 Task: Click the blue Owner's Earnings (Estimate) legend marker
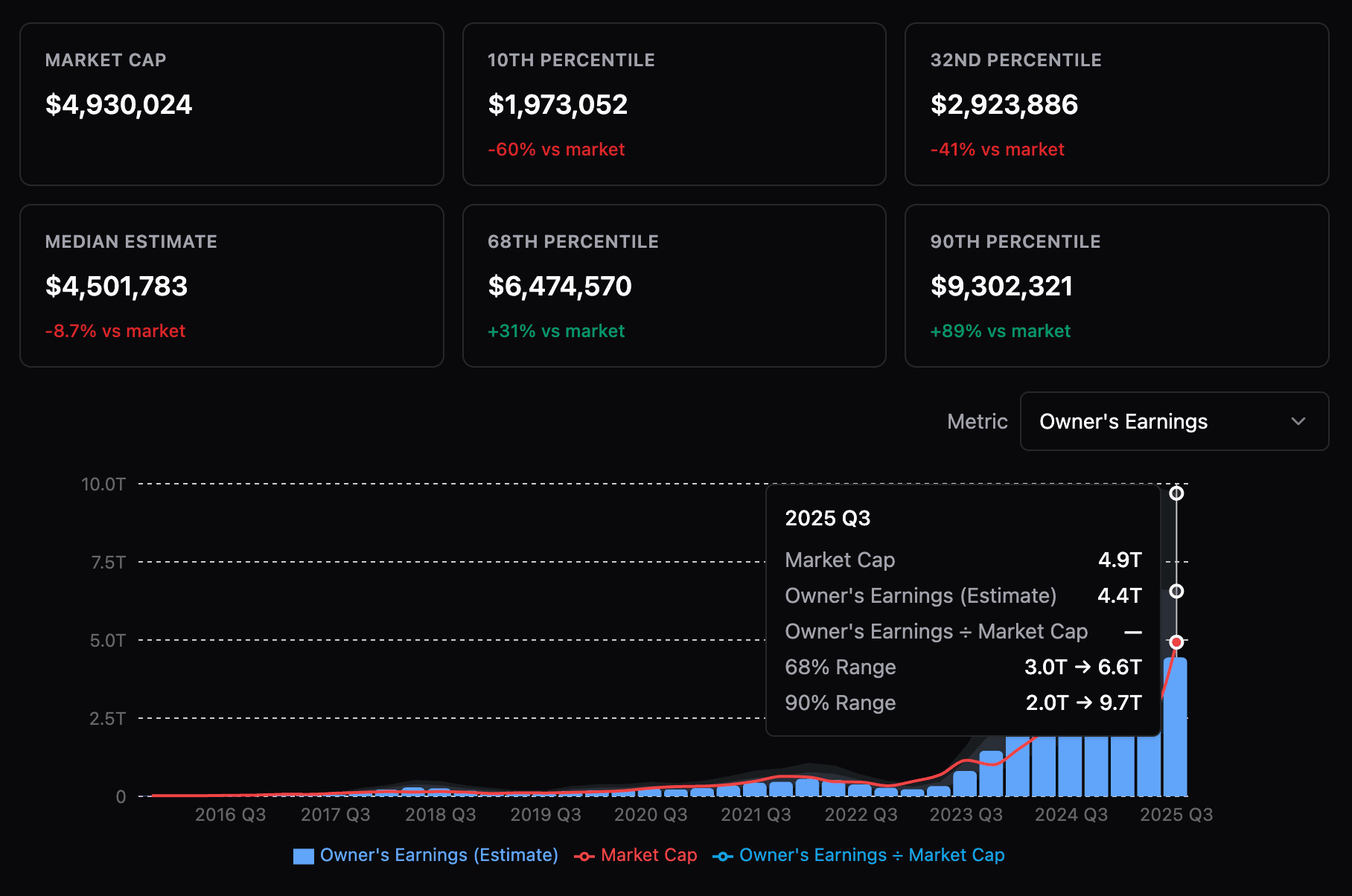click(x=303, y=855)
